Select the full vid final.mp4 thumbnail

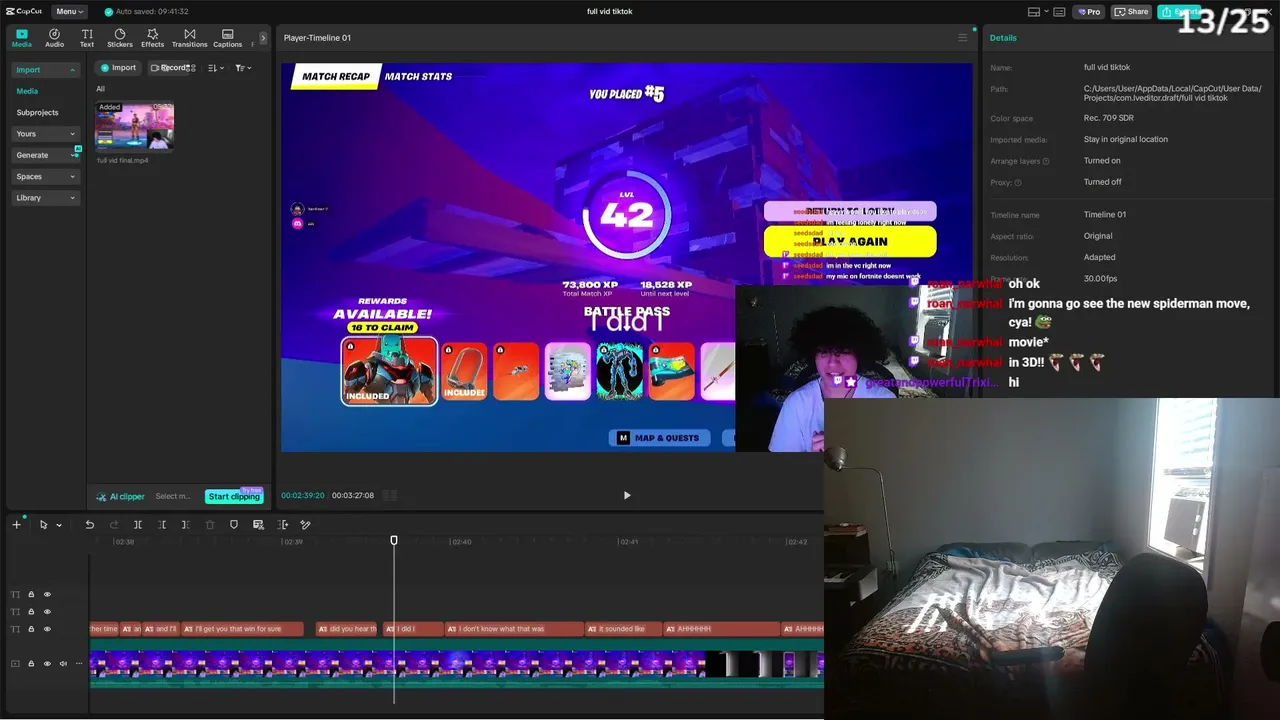134,126
